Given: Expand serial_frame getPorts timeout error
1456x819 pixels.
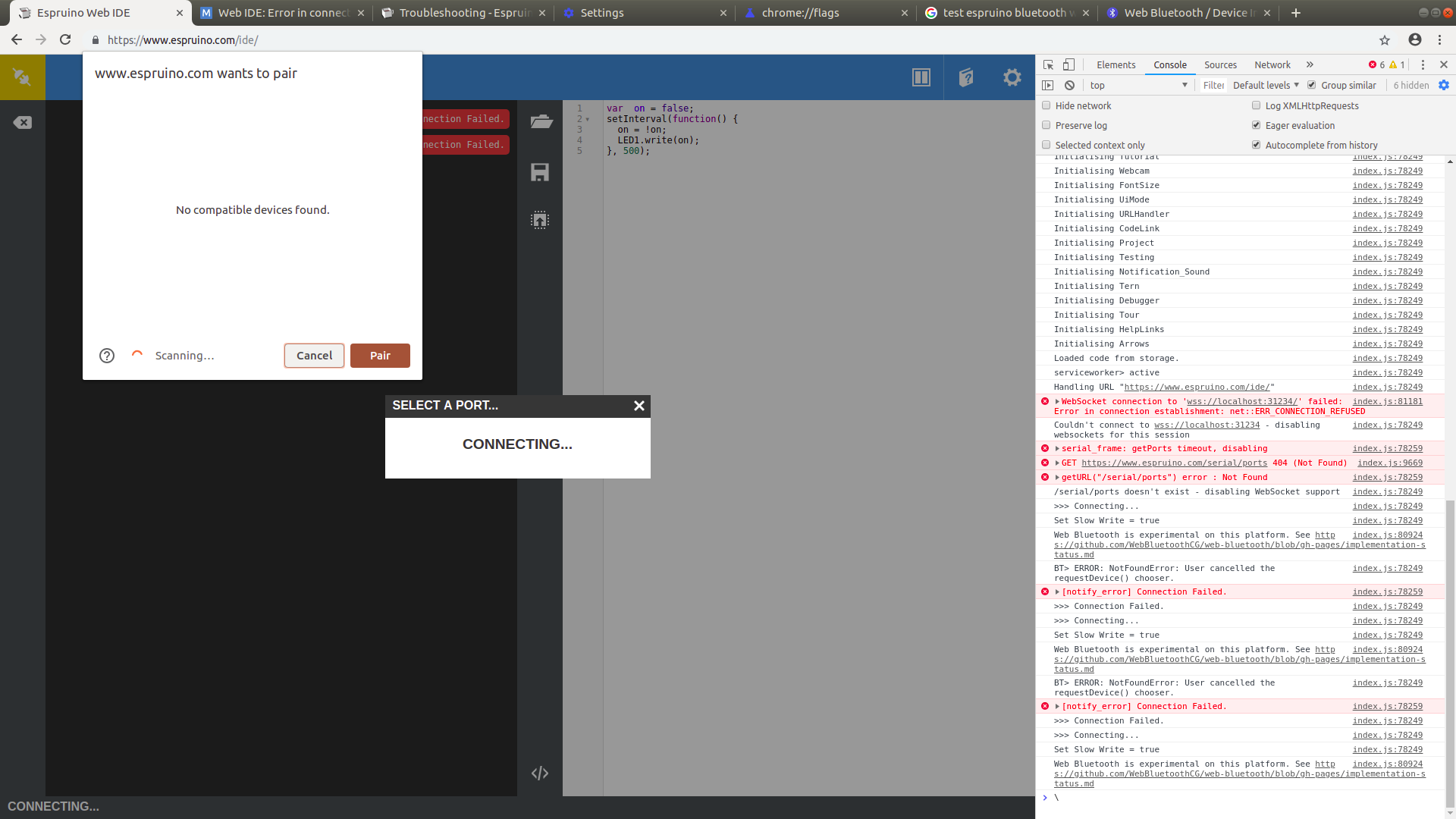Looking at the screenshot, I should (x=1057, y=449).
